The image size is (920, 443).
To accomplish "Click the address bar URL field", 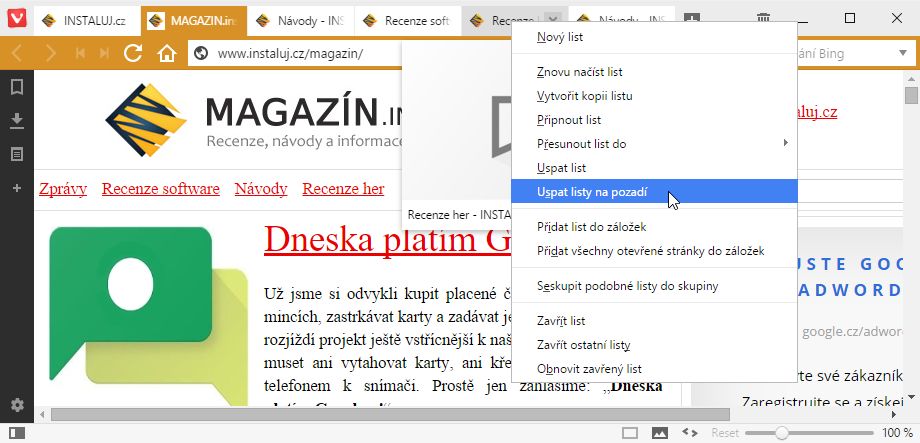I will 293,53.
